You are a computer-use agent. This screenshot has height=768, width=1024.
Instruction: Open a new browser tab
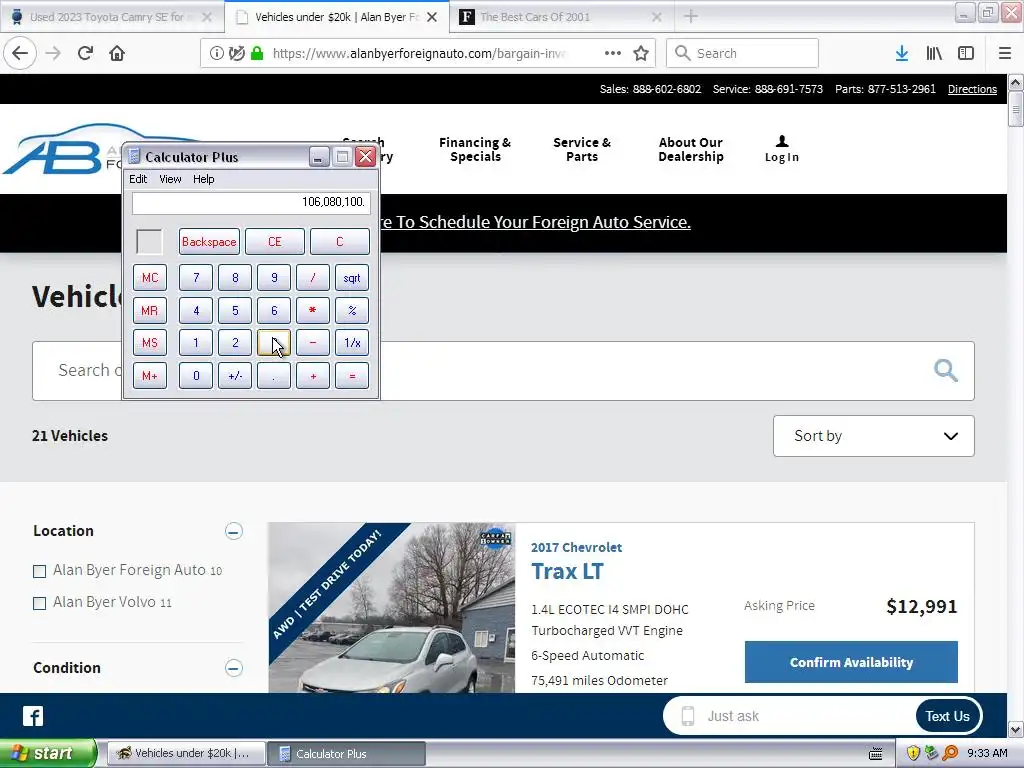tap(690, 17)
